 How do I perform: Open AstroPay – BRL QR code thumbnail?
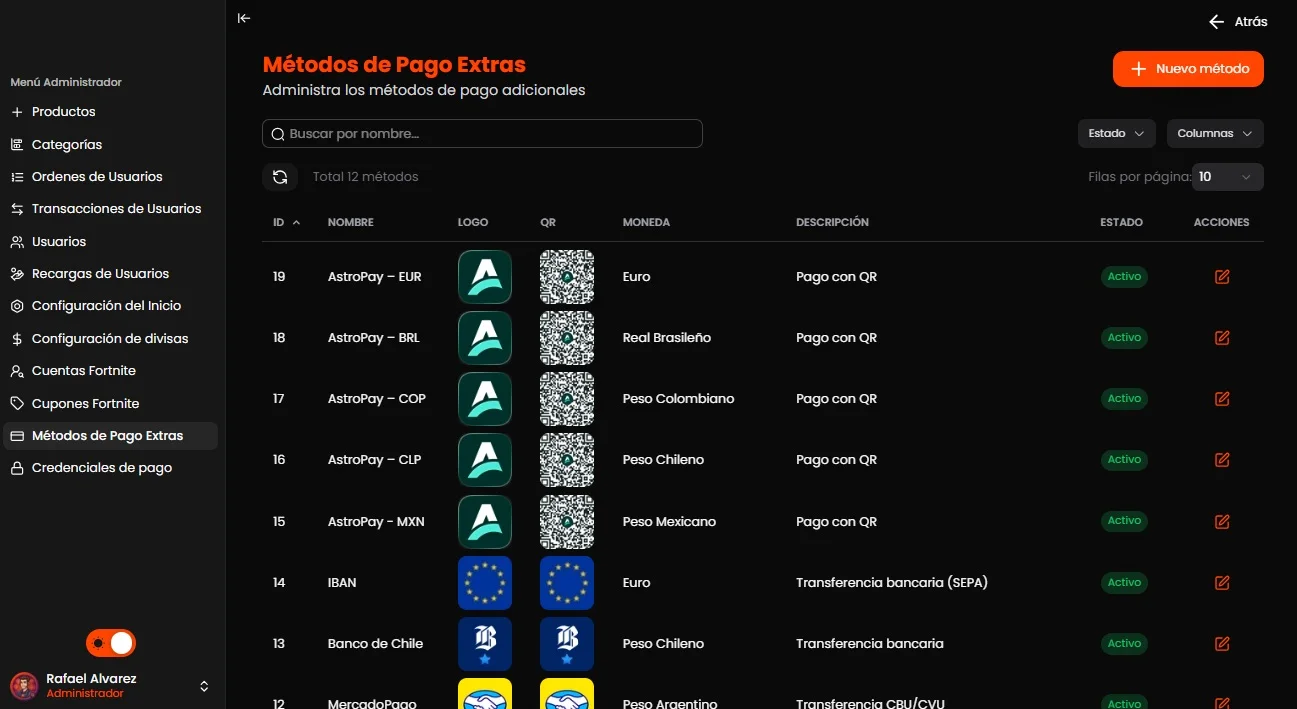(567, 338)
